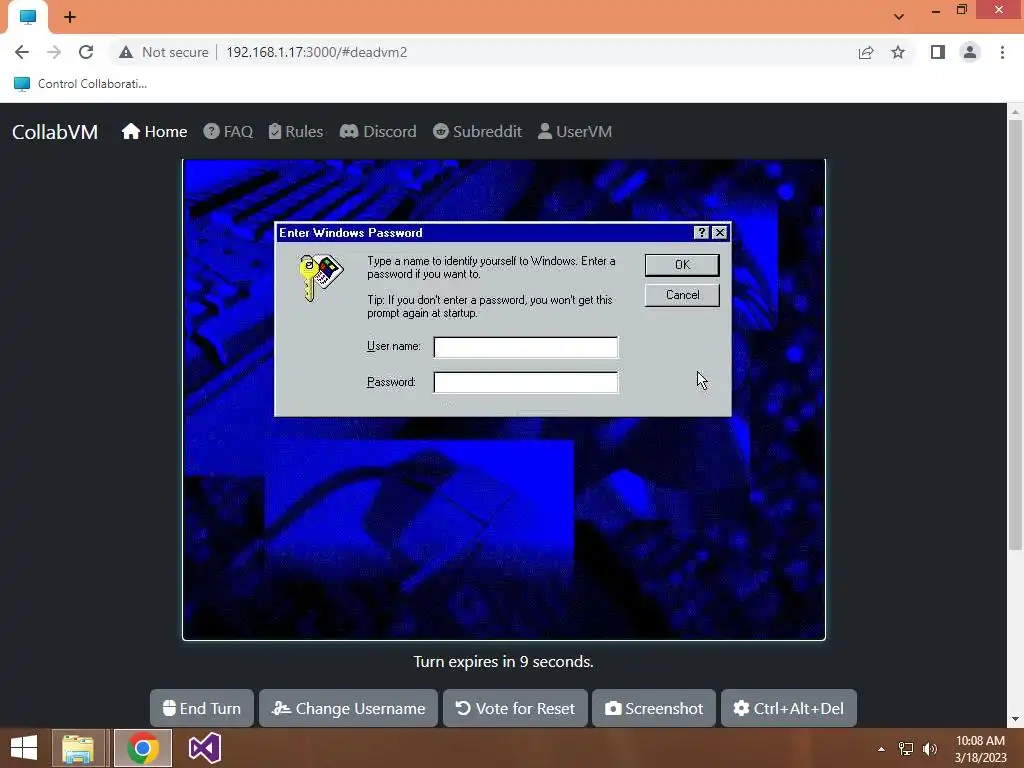
Task: Click "Turn expires in 9 seconds." text
Action: pyautogui.click(x=504, y=662)
